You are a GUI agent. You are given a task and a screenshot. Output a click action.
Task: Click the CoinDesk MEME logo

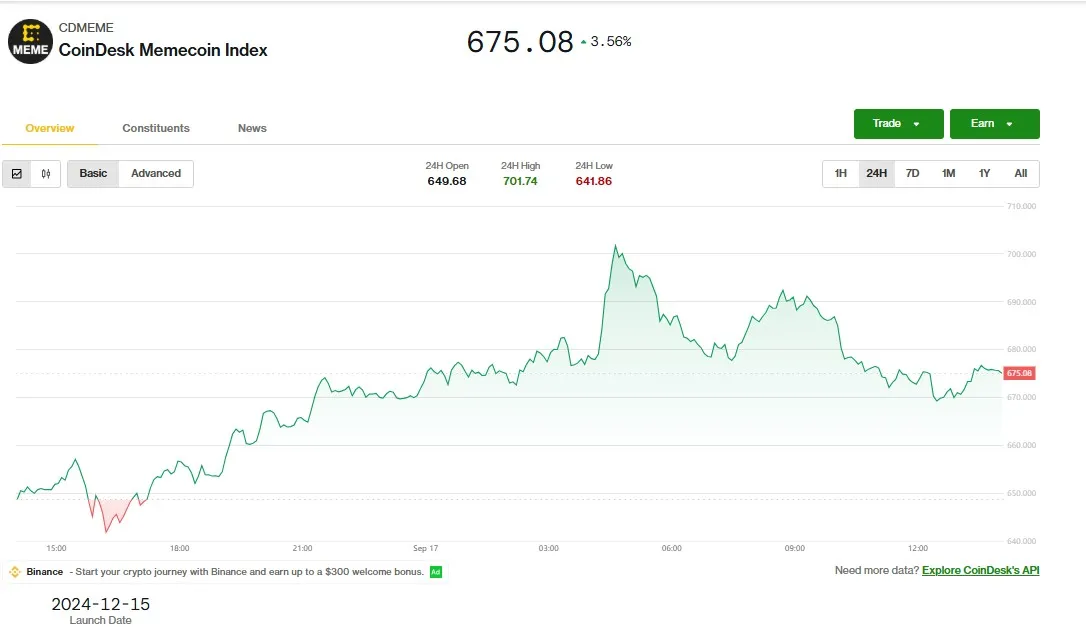[29, 41]
